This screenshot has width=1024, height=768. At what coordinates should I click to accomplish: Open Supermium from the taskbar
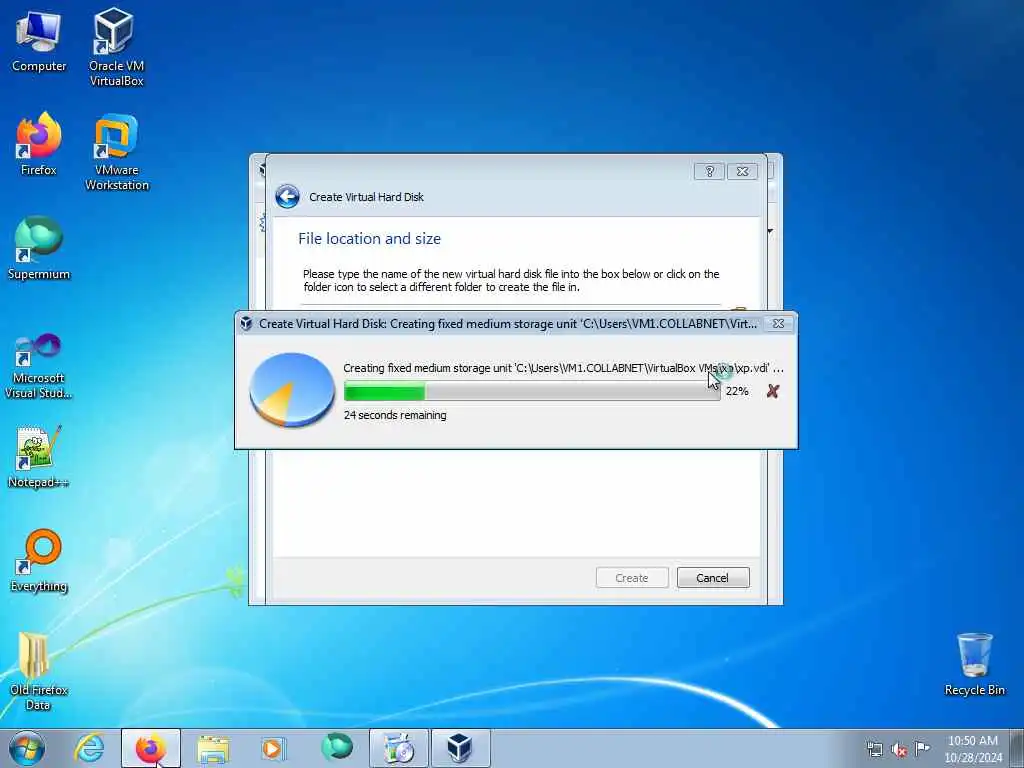[x=337, y=748]
